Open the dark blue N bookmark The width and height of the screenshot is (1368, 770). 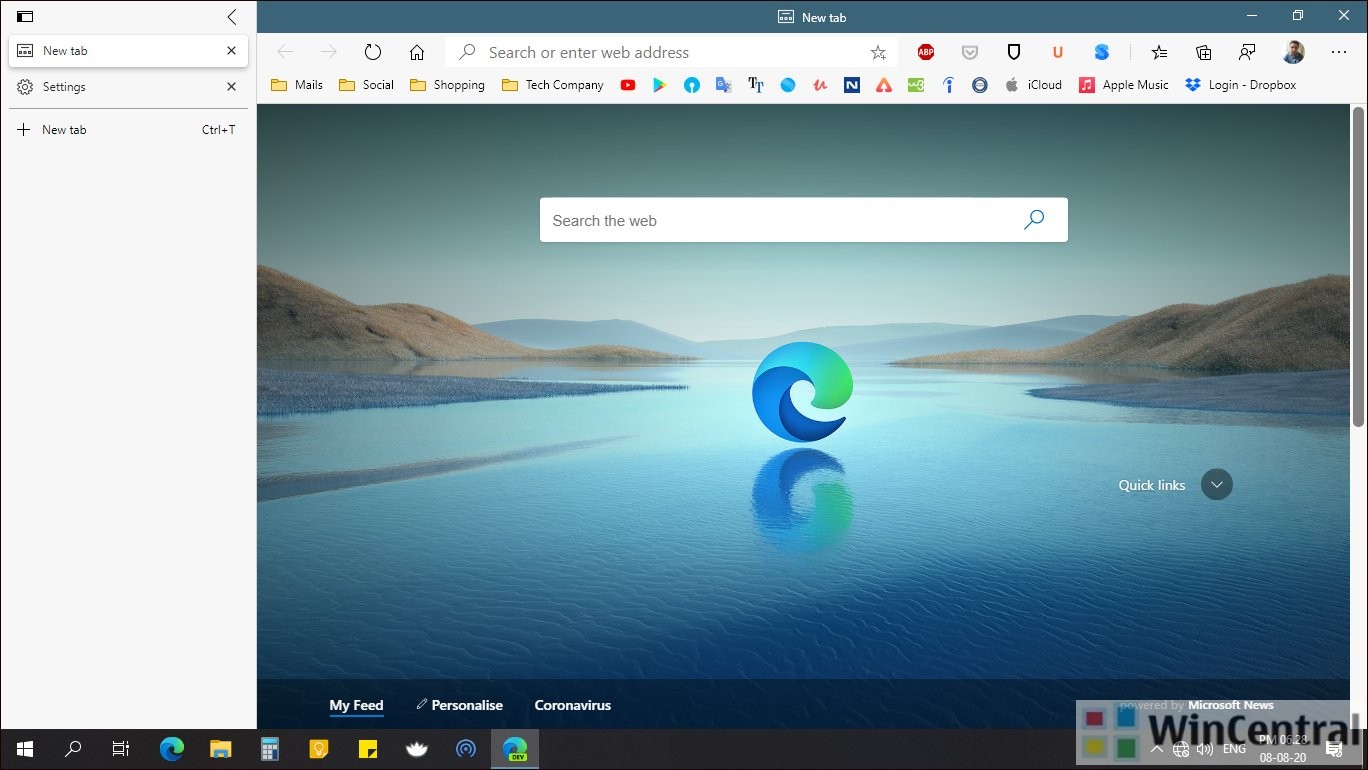point(852,85)
